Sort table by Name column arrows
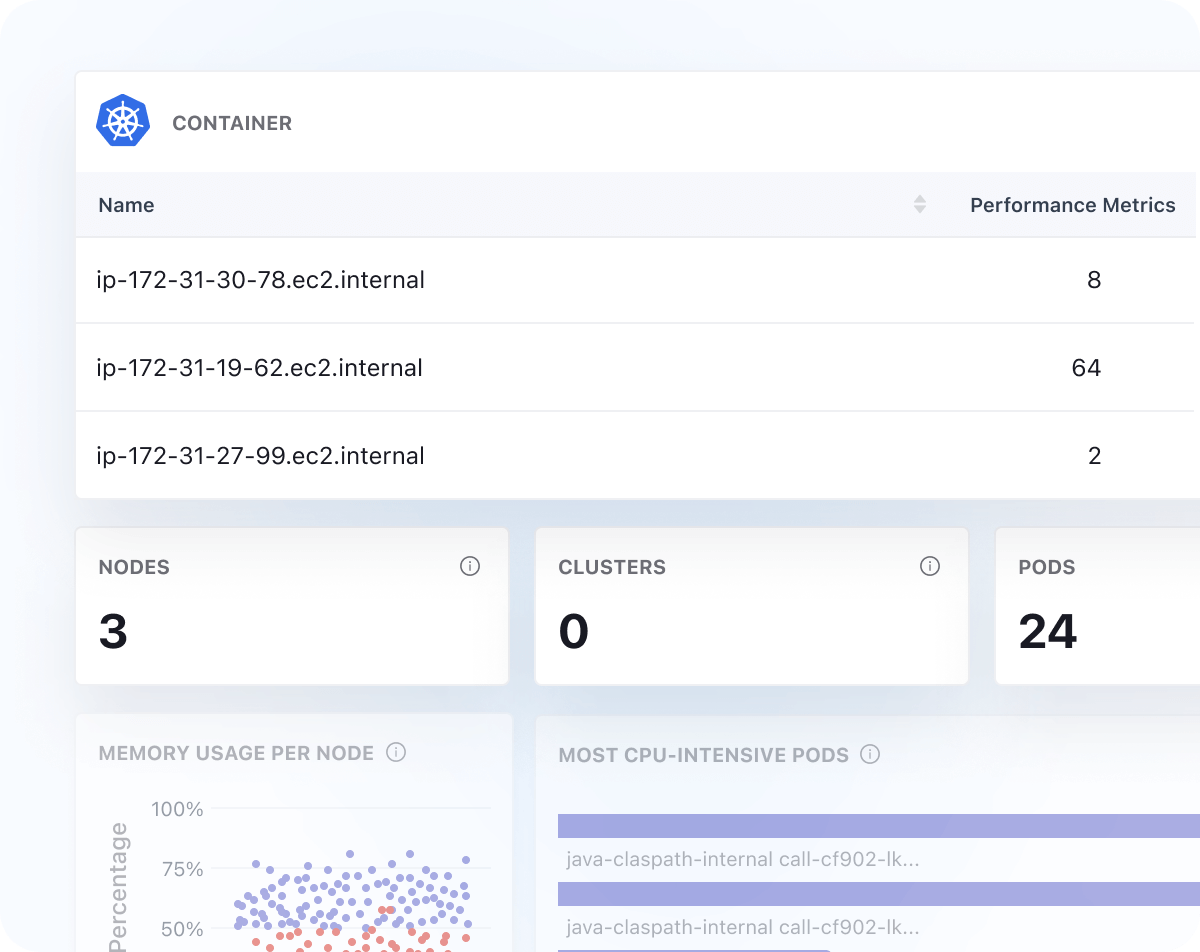The width and height of the screenshot is (1200, 952). click(x=920, y=204)
